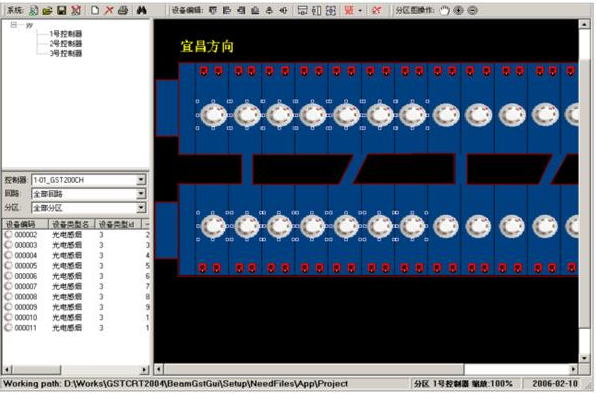Select device 000002 radio button in list
This screenshot has height=396, width=596.
coord(8,234)
